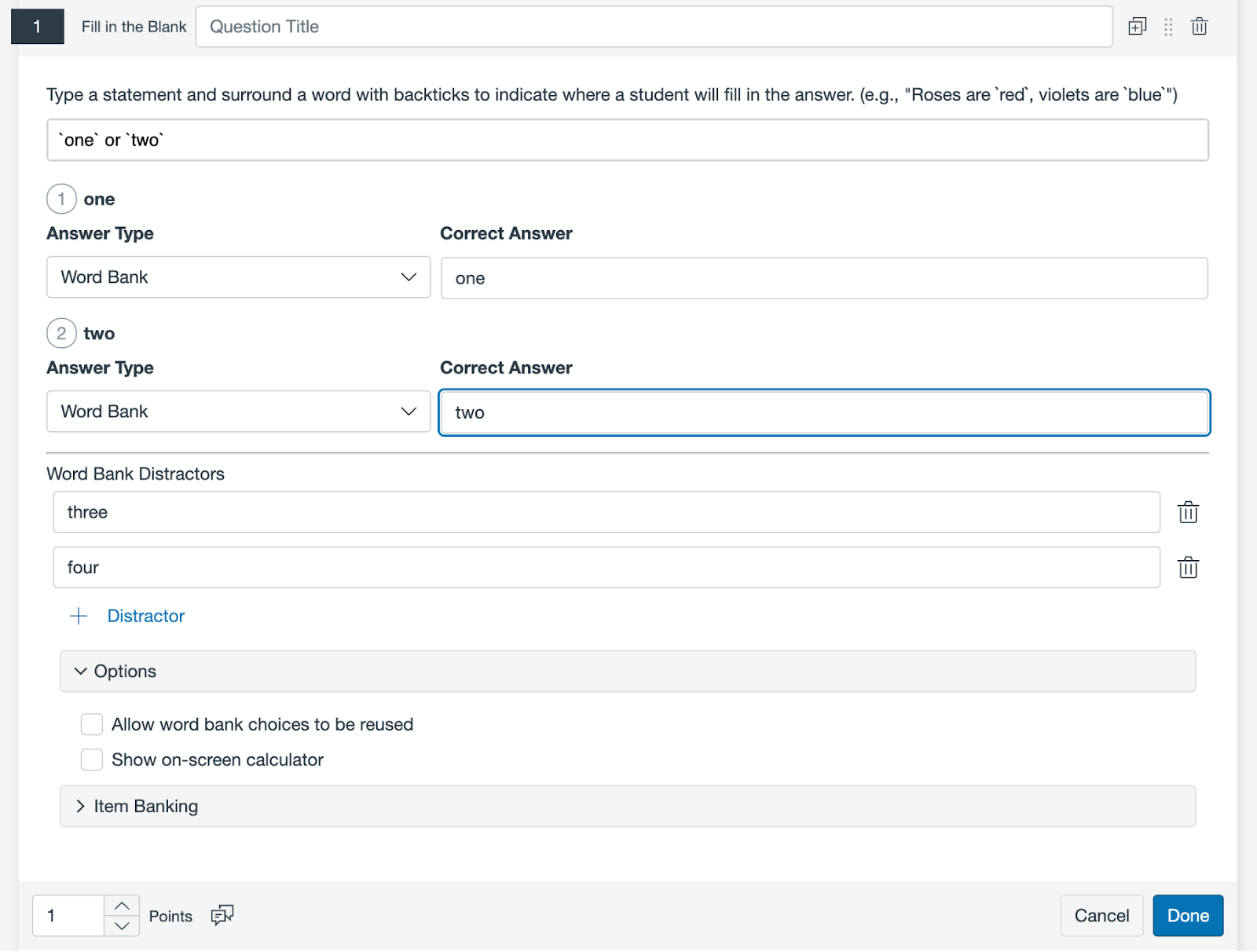Check 'Show on-screen calculator'
Screen dimensions: 1257x952
92,760
